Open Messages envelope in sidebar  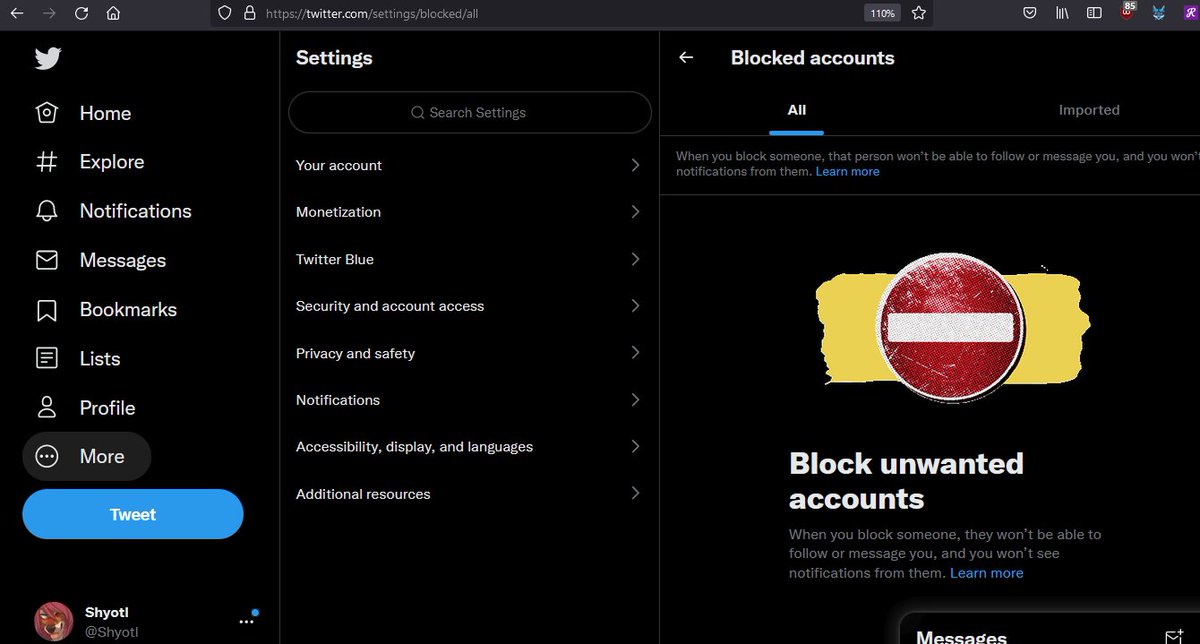tap(47, 260)
